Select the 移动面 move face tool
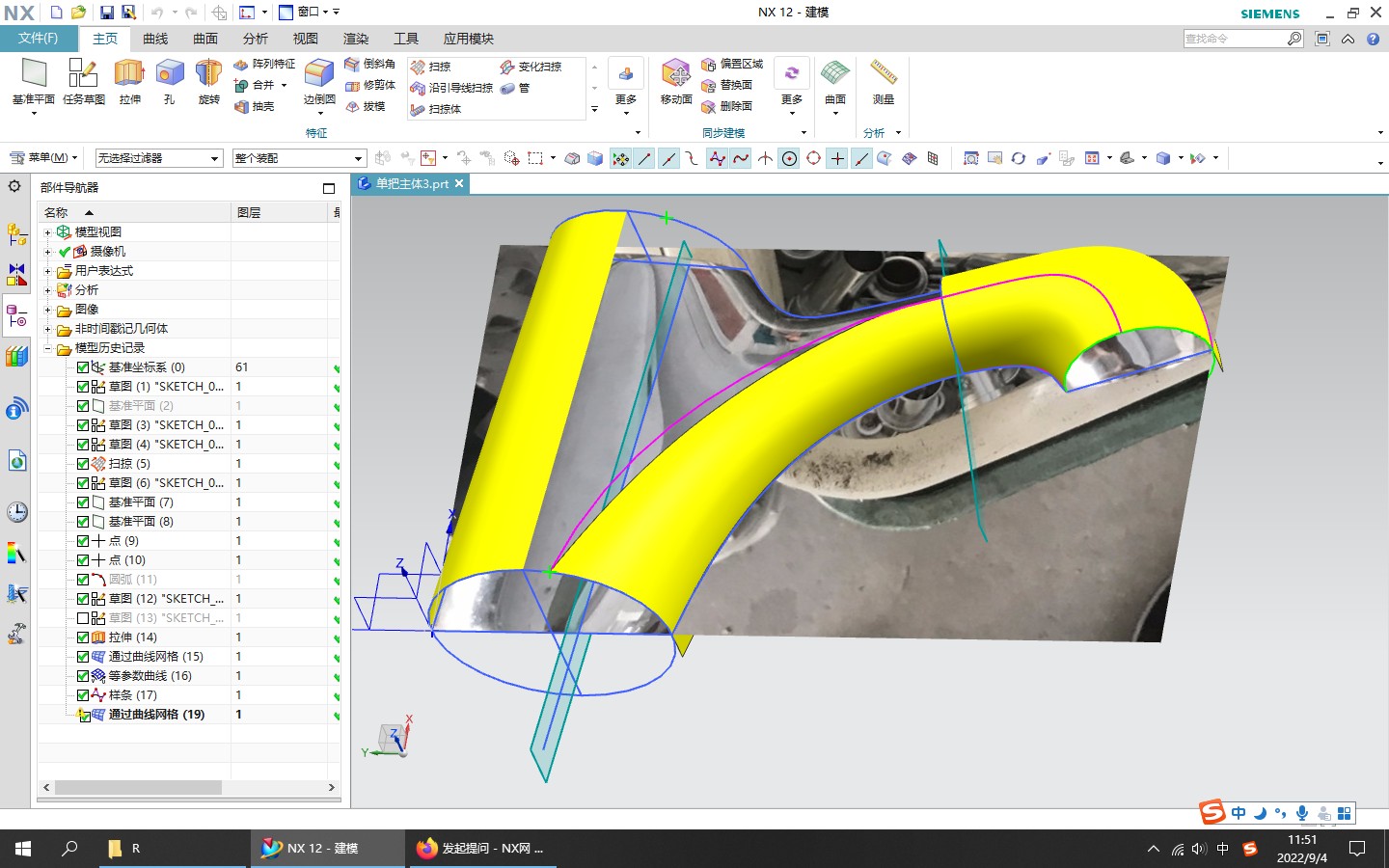Screen dimensions: 1389x868 (x=676, y=81)
